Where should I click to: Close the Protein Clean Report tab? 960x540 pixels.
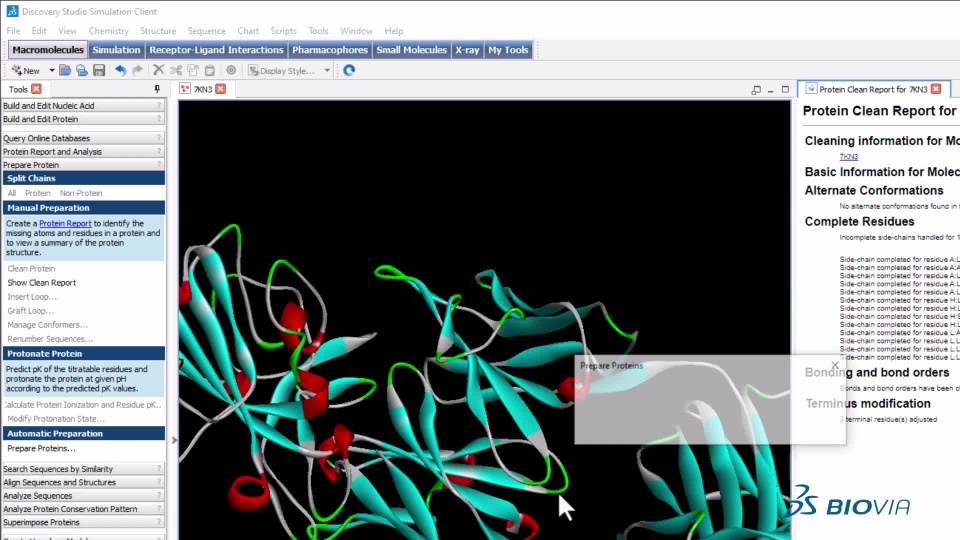[936, 89]
